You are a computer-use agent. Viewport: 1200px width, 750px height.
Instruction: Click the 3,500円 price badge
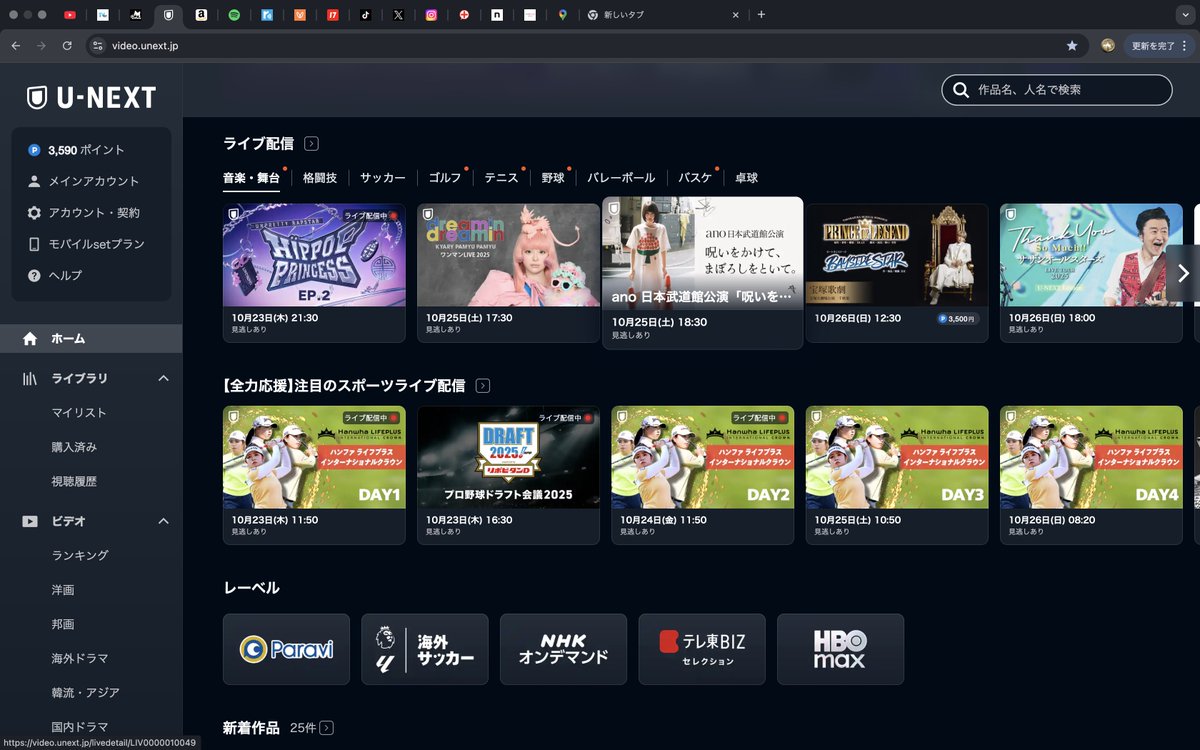pos(958,319)
